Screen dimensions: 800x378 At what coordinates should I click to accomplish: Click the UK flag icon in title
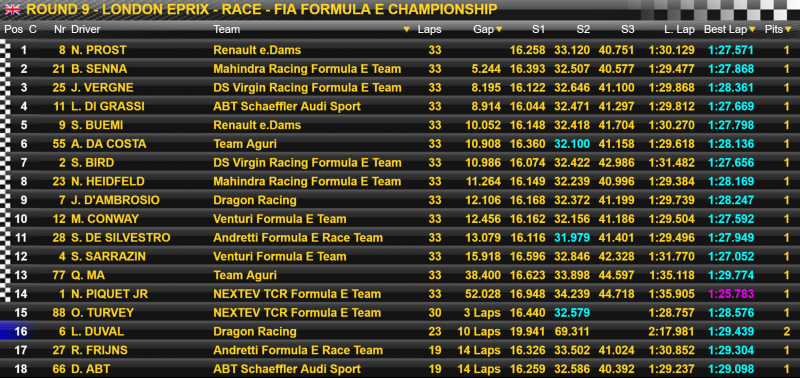(x=12, y=9)
